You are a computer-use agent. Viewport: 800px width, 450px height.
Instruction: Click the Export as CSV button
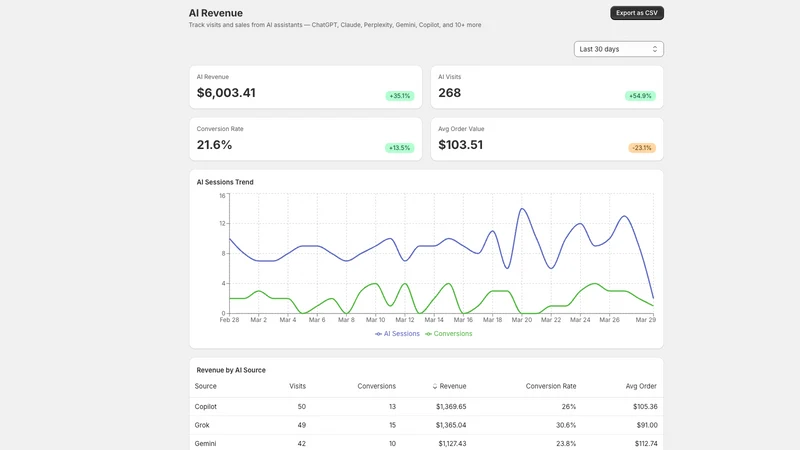pyautogui.click(x=637, y=13)
